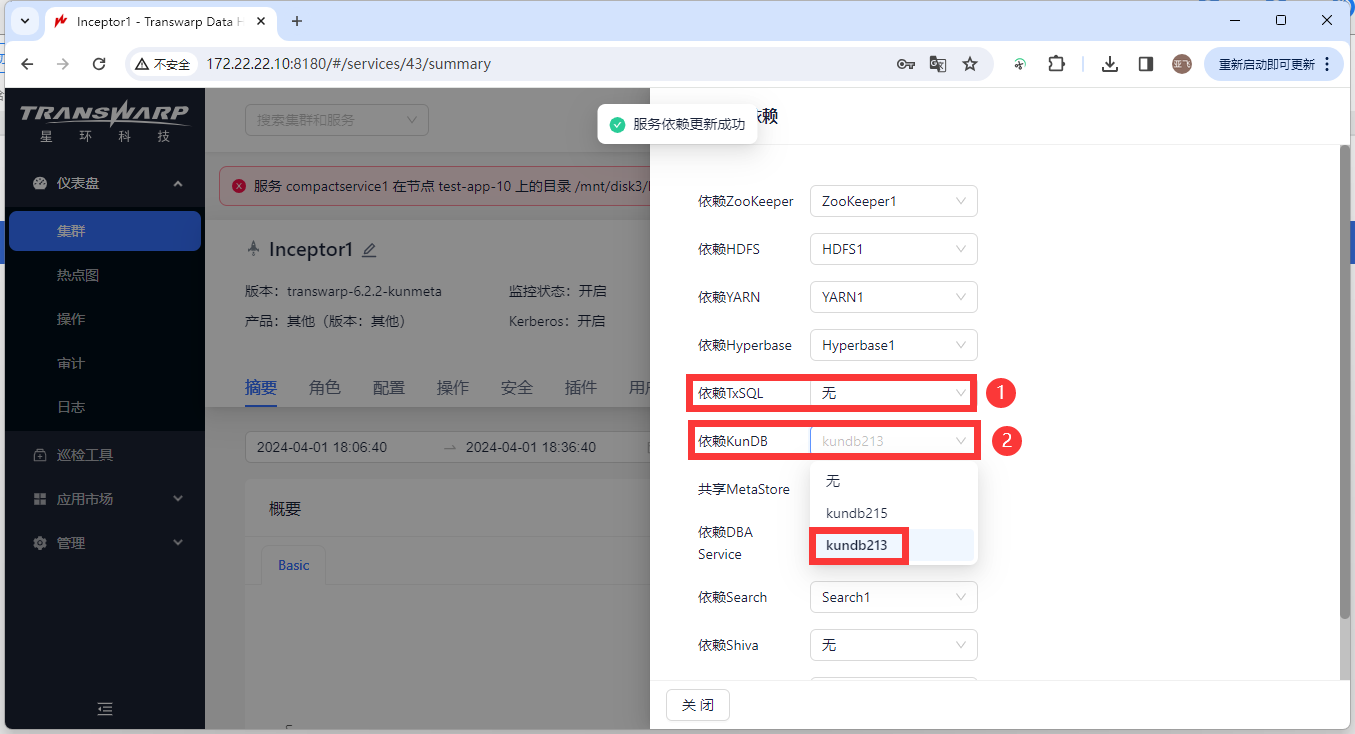The height and width of the screenshot is (734, 1355).
Task: Click the 依赖KunDB dropdown showing kundb213
Action: coord(893,441)
